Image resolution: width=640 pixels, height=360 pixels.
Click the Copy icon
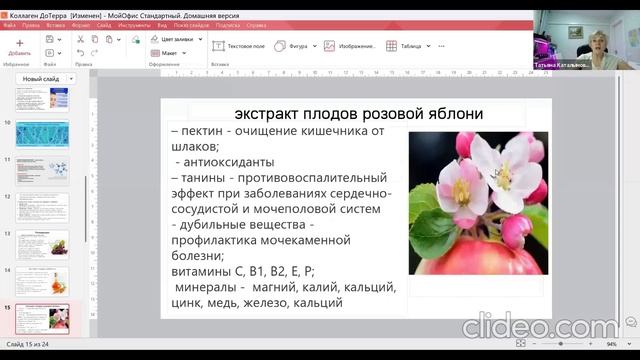(95, 39)
